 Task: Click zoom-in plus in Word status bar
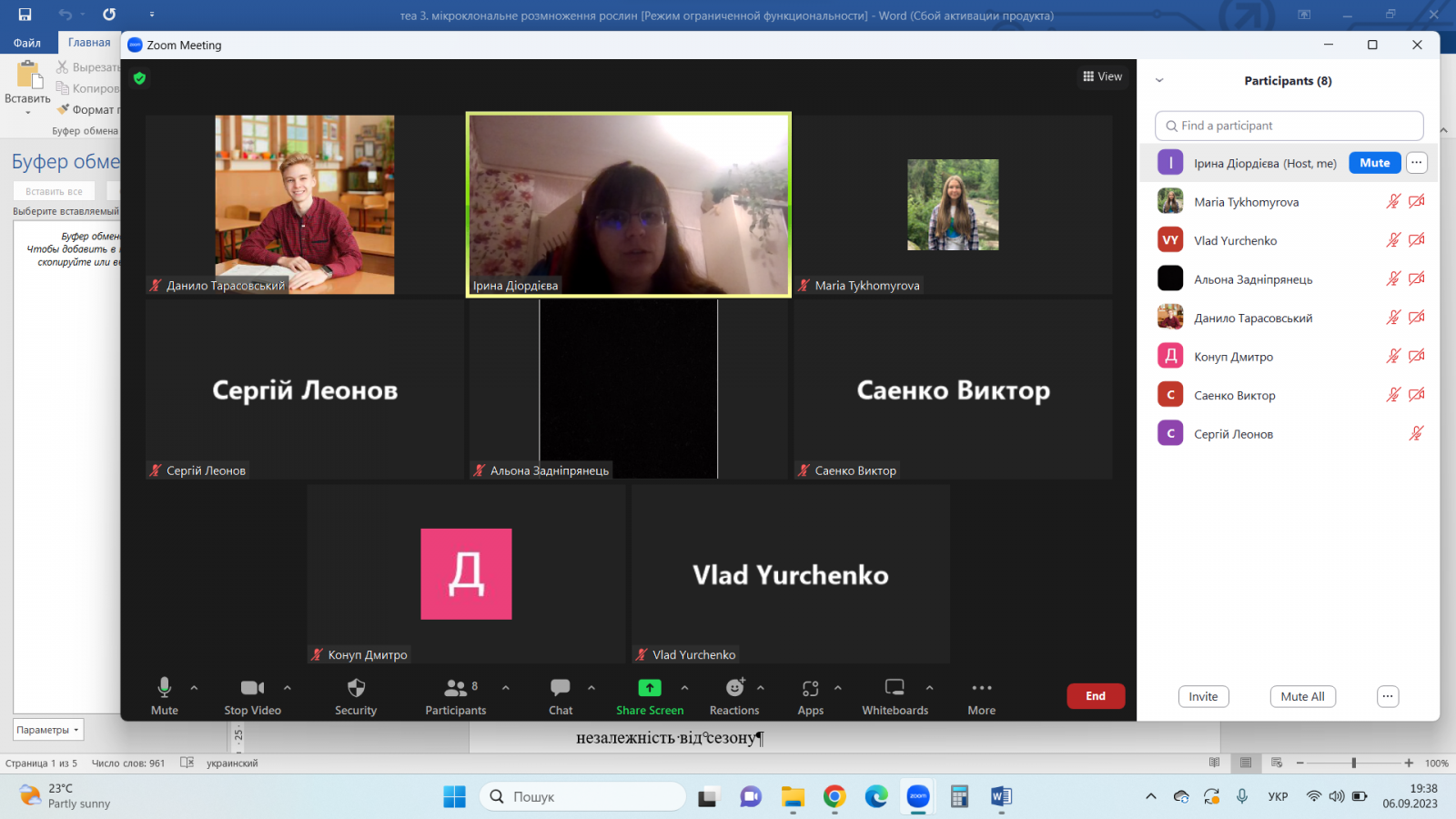[x=1409, y=763]
